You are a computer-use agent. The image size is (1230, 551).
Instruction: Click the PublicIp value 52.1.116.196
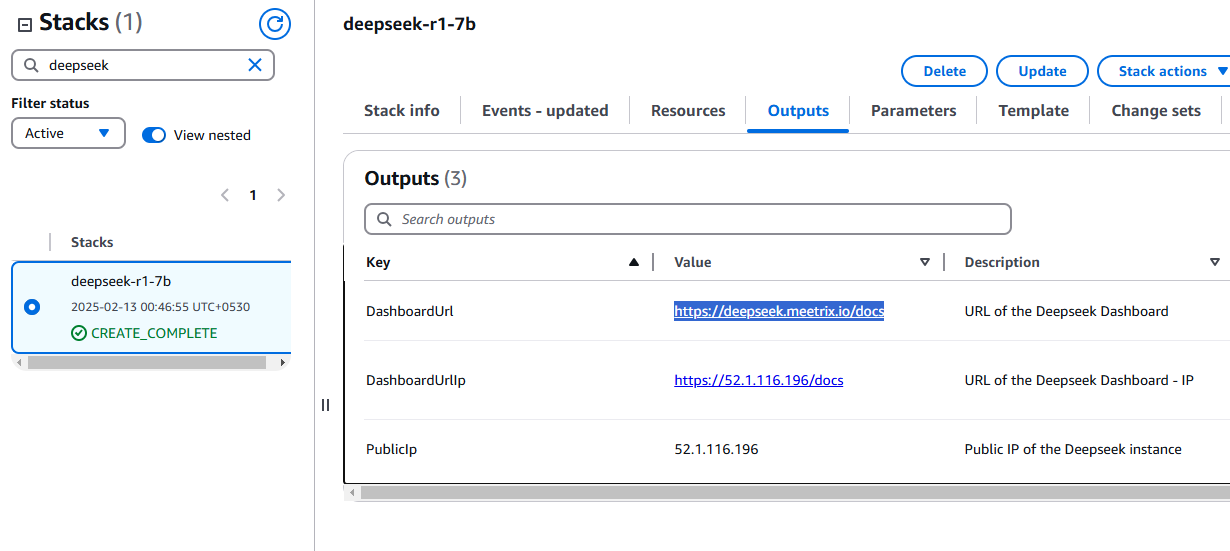[716, 449]
